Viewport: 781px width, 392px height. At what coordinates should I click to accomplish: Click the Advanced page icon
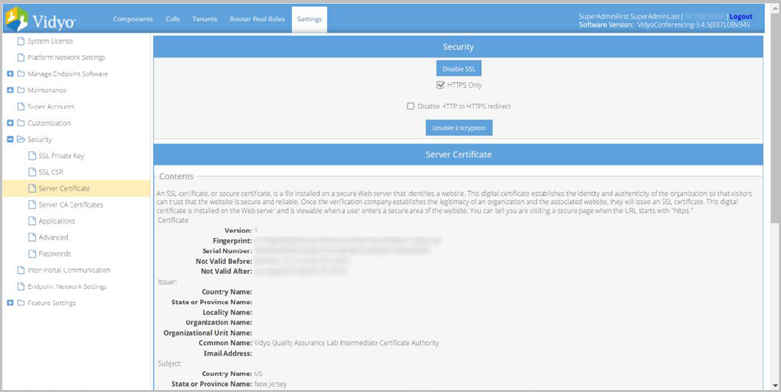32,238
